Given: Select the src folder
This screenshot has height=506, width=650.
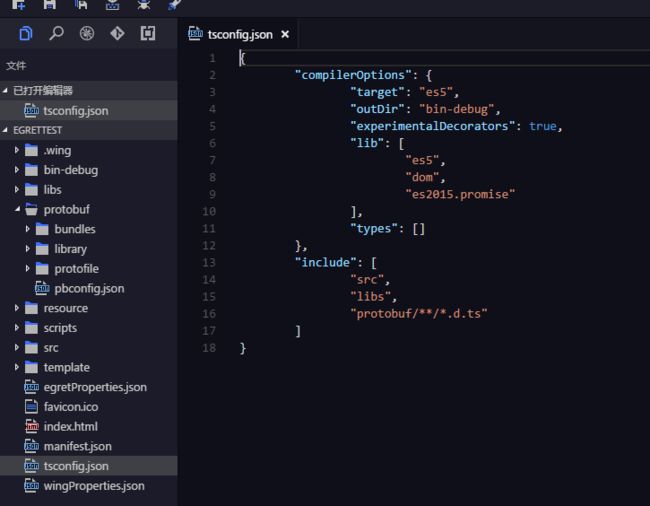Looking at the screenshot, I should 89,347.
